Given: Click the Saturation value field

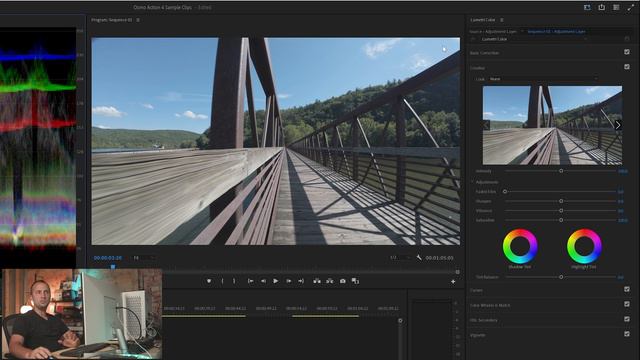Looking at the screenshot, I should pos(622,220).
